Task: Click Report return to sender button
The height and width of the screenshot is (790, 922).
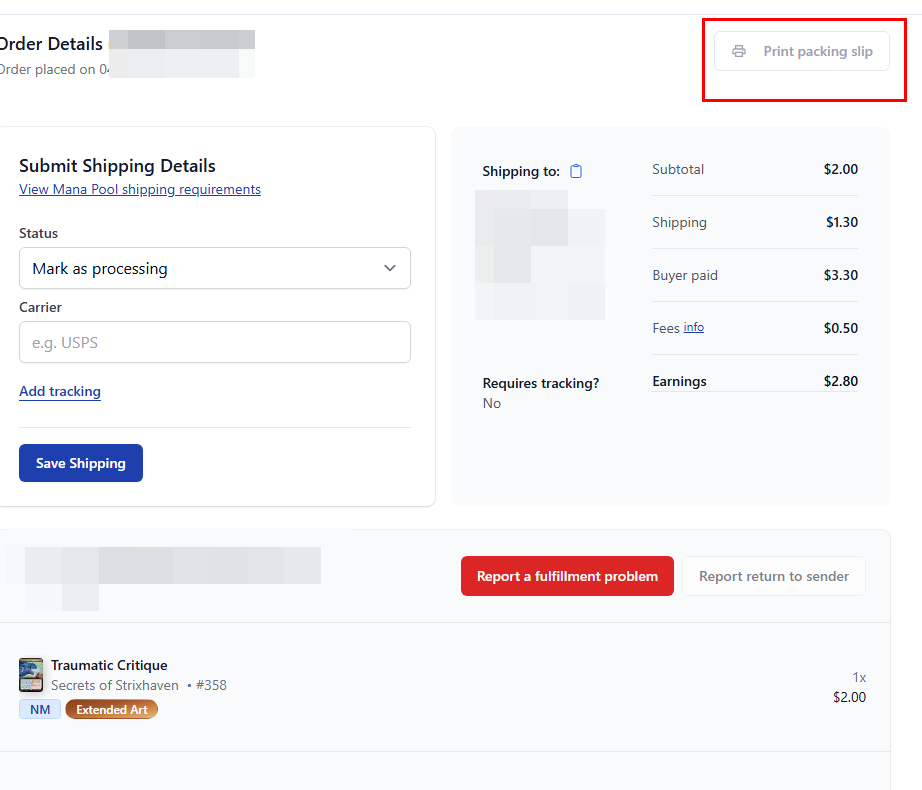Action: point(774,576)
